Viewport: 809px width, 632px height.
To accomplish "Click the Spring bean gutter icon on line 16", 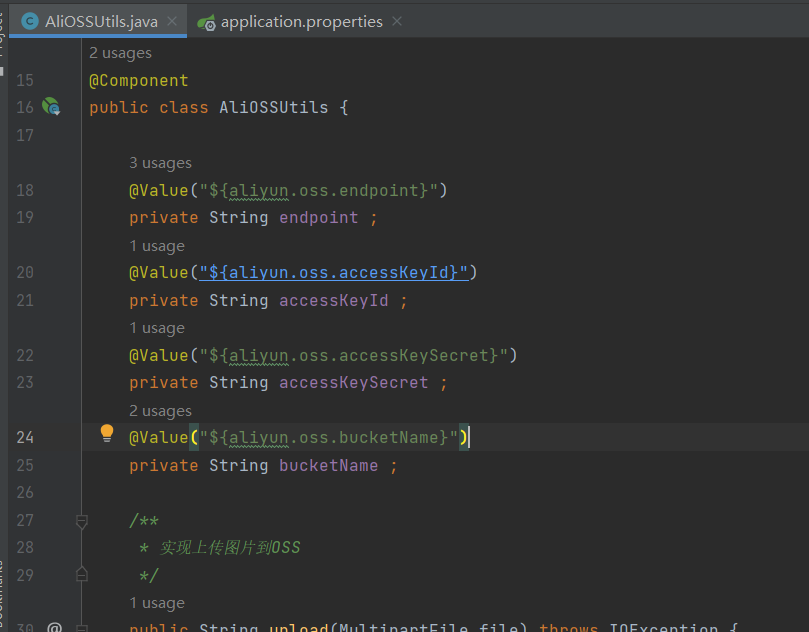I will pyautogui.click(x=51, y=106).
